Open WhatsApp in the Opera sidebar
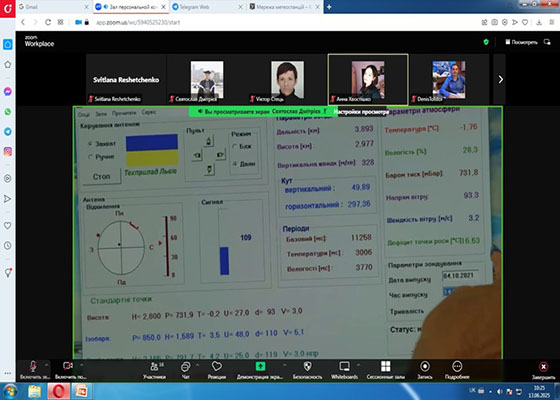The height and width of the screenshot is (400, 560). [8, 111]
